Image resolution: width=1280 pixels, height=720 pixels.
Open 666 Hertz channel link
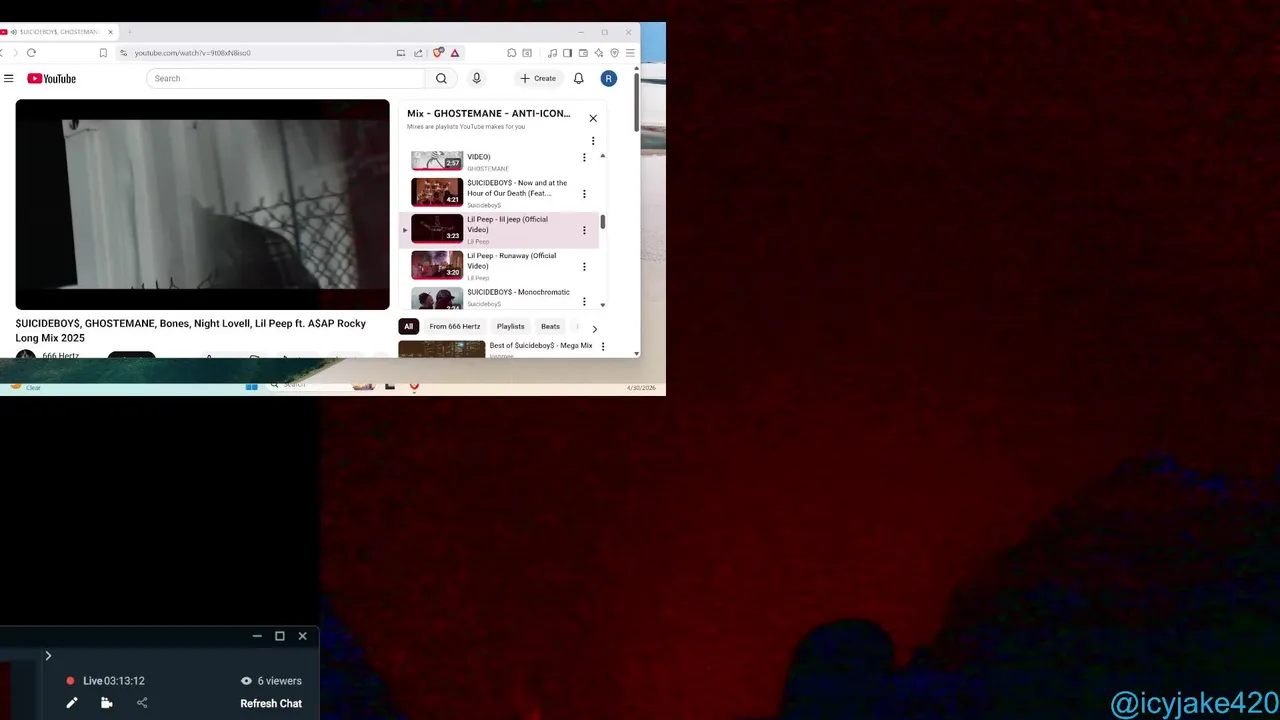60,355
